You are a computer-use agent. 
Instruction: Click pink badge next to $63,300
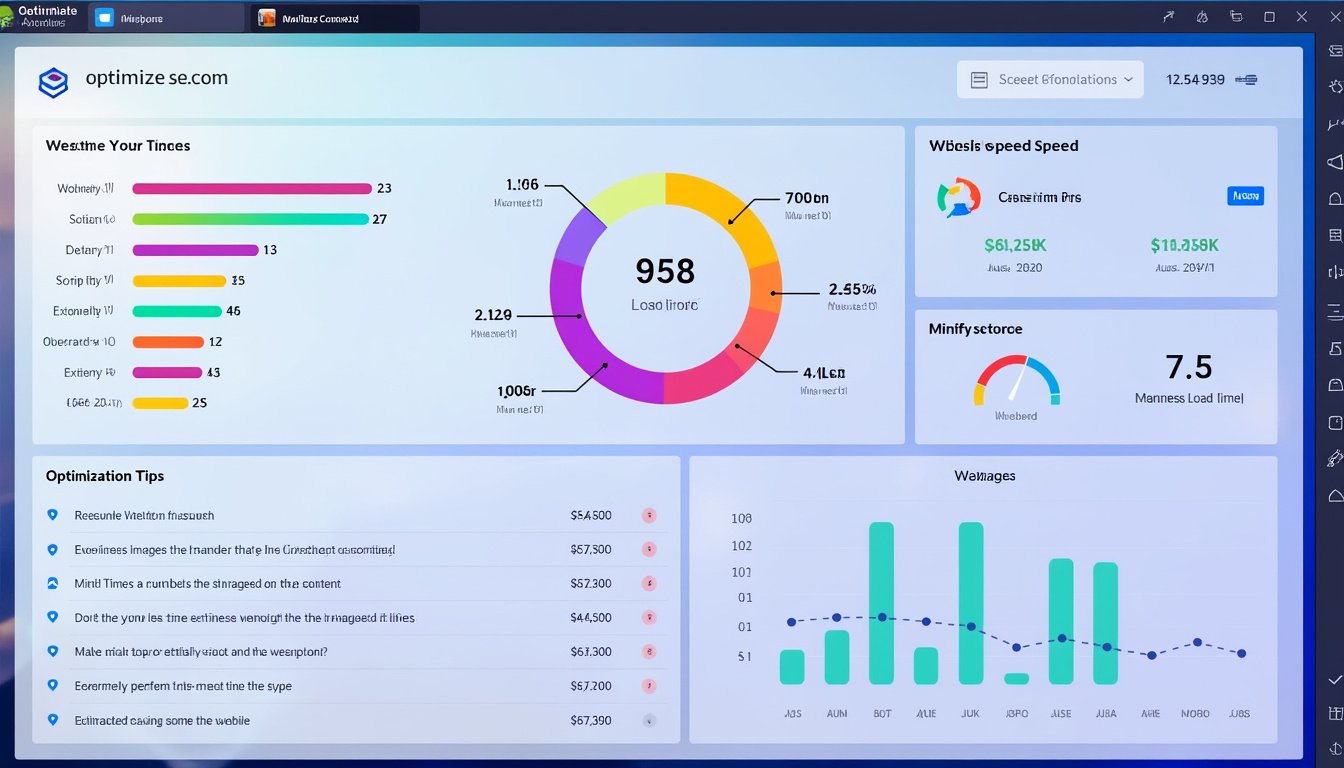[x=649, y=652]
